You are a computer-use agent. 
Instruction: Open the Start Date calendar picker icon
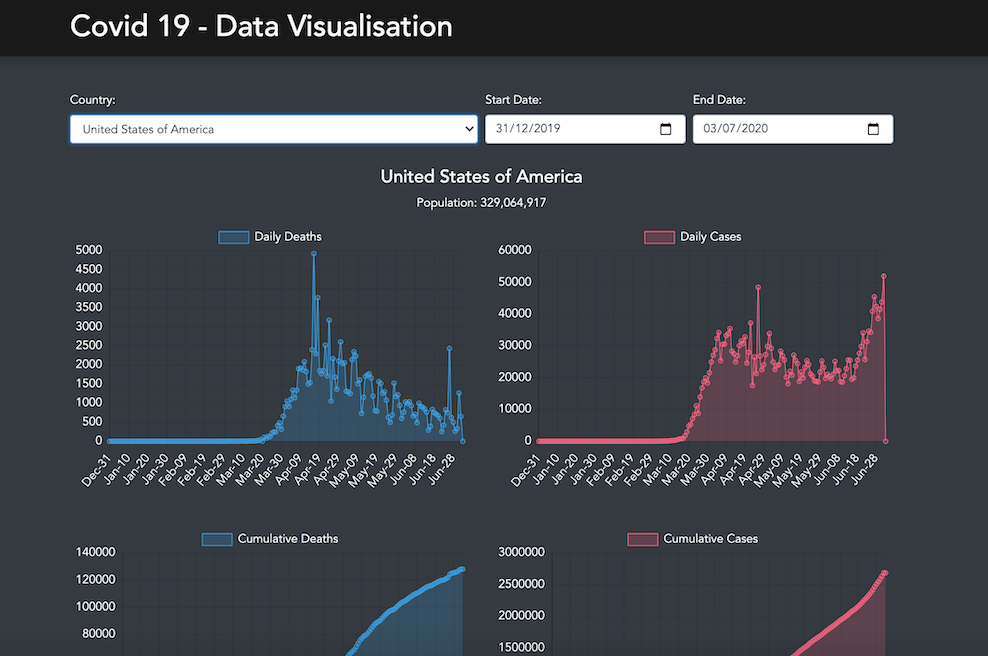[x=665, y=129]
